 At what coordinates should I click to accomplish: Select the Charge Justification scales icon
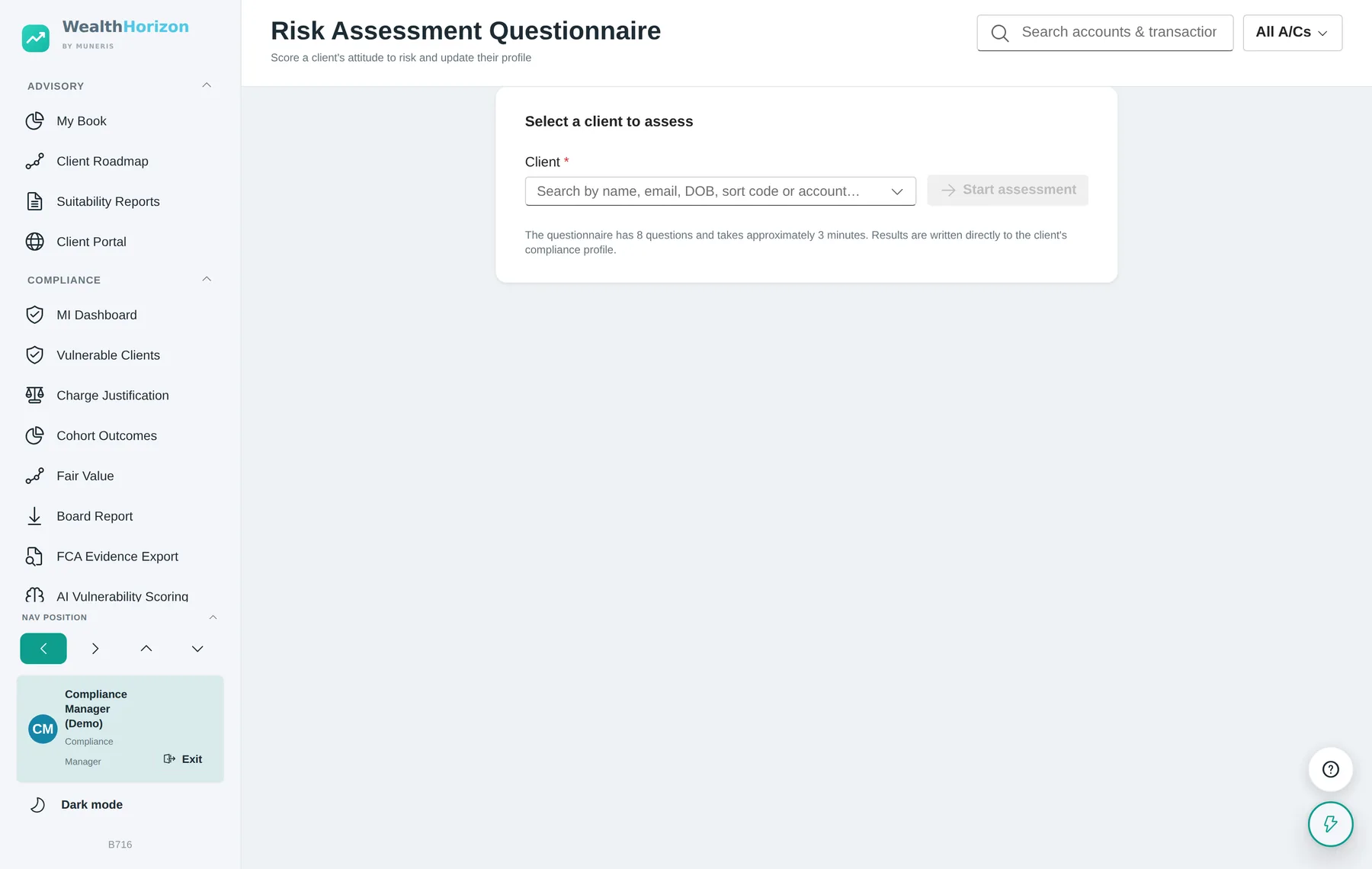(34, 395)
